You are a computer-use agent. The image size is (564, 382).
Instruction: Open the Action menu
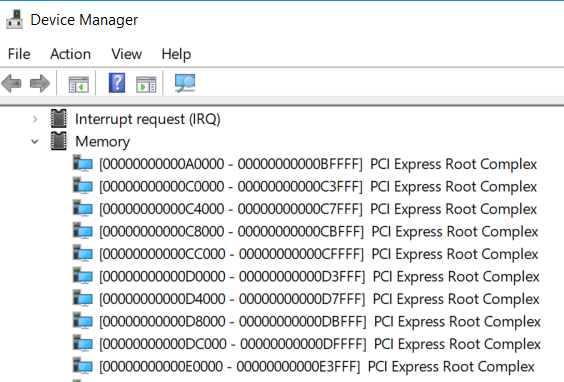click(x=70, y=54)
